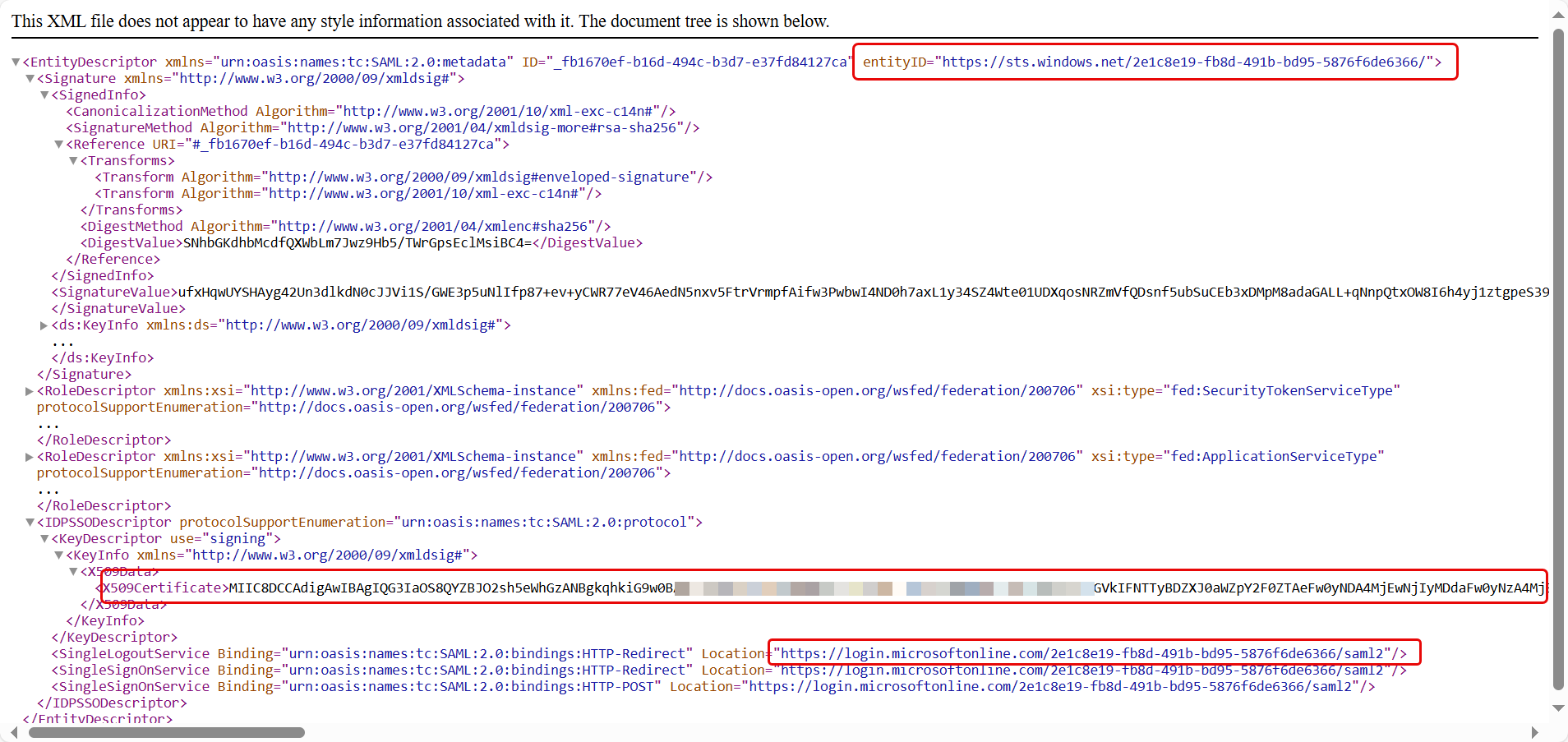Screen dimensions: 1568x742
Task: Collapse the IDPSSODescriptor element
Action: click(30, 523)
